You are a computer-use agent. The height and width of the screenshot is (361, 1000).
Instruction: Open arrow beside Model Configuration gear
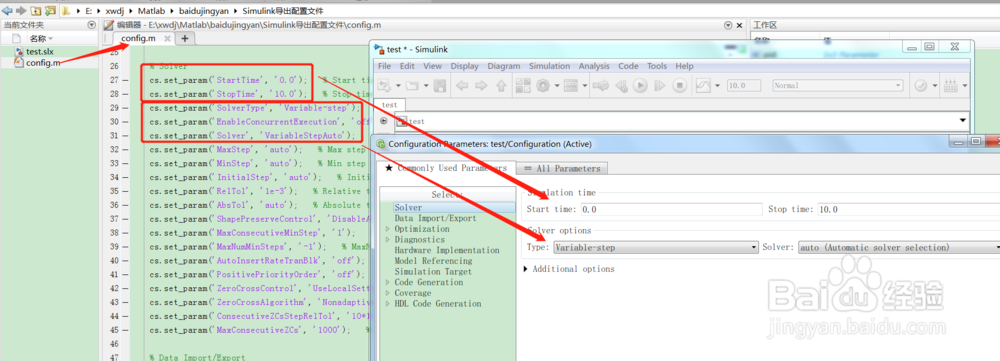(x=557, y=85)
